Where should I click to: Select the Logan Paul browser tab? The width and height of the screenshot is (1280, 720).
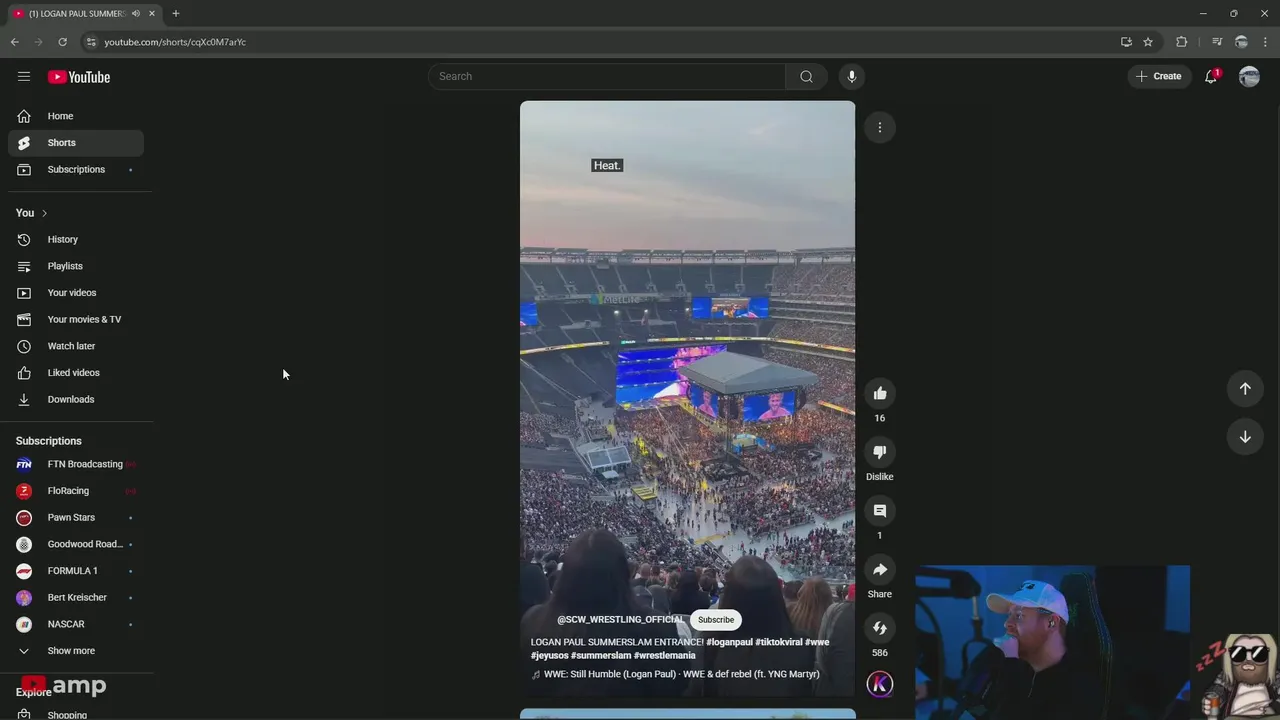85,13
